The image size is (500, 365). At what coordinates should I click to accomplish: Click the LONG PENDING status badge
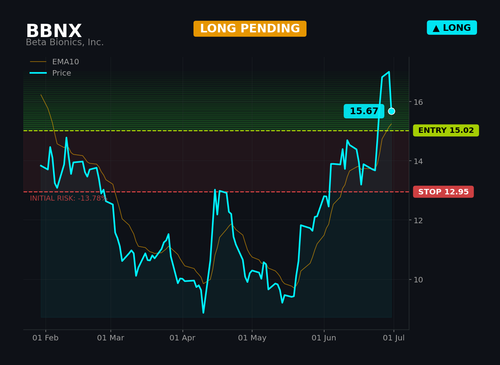pyautogui.click(x=250, y=28)
